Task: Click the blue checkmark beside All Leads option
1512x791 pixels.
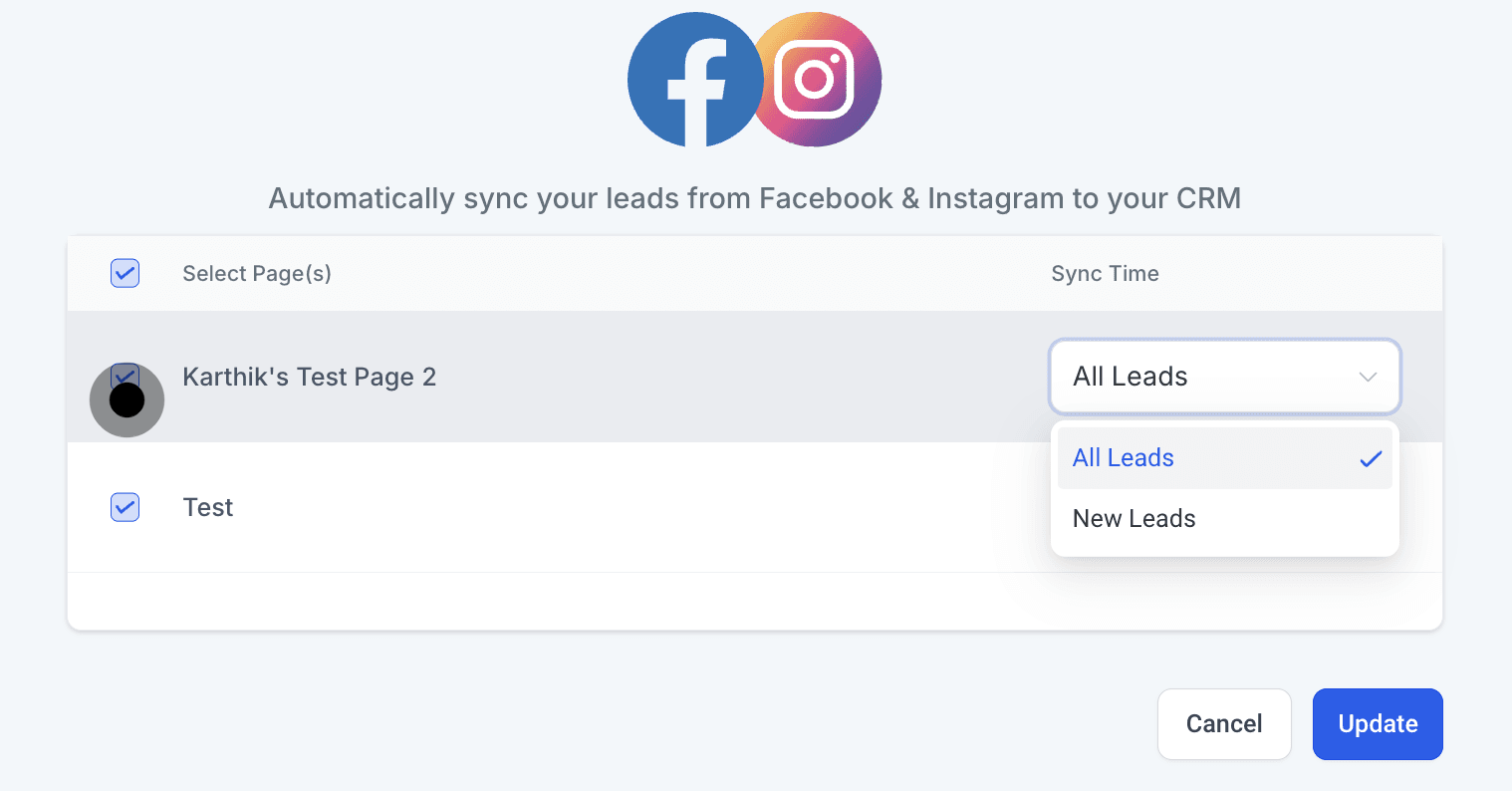Action: [x=1371, y=458]
